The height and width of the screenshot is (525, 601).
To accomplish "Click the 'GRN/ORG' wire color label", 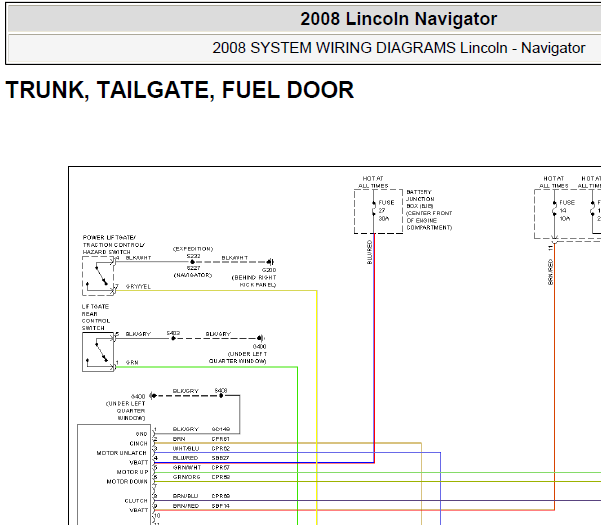I will point(187,477).
